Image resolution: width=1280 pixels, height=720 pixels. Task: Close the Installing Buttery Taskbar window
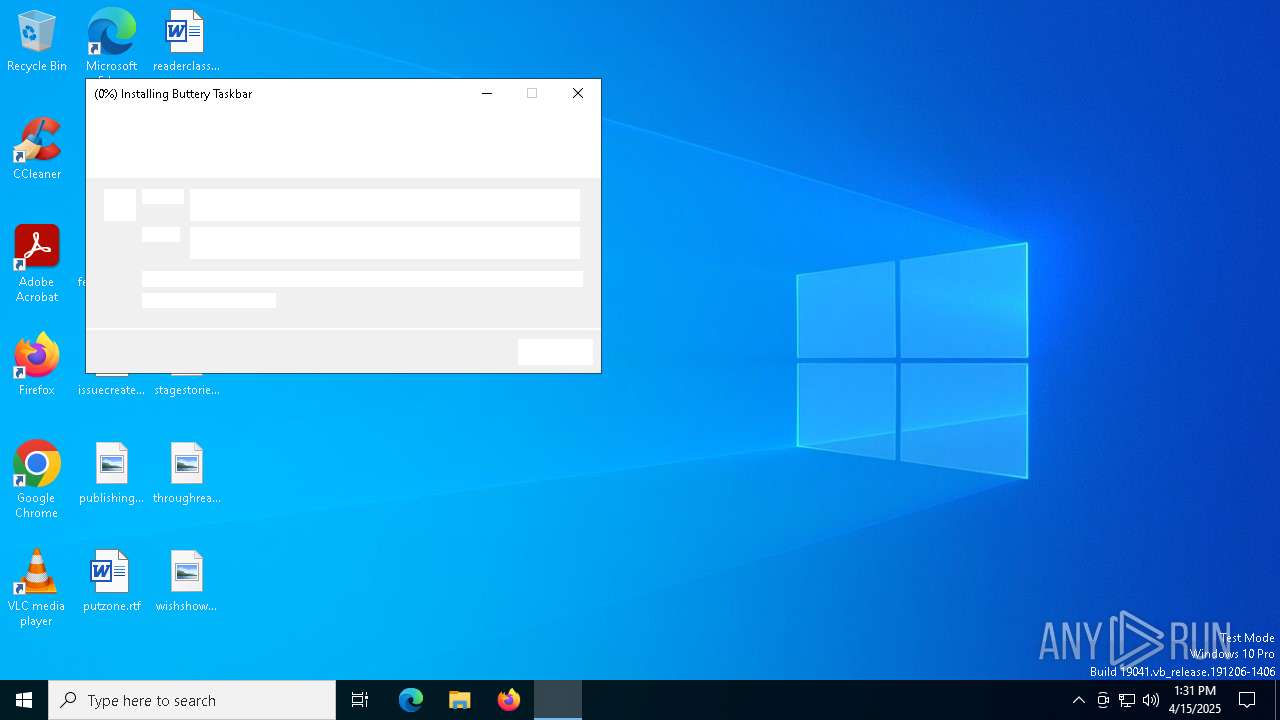click(x=578, y=93)
